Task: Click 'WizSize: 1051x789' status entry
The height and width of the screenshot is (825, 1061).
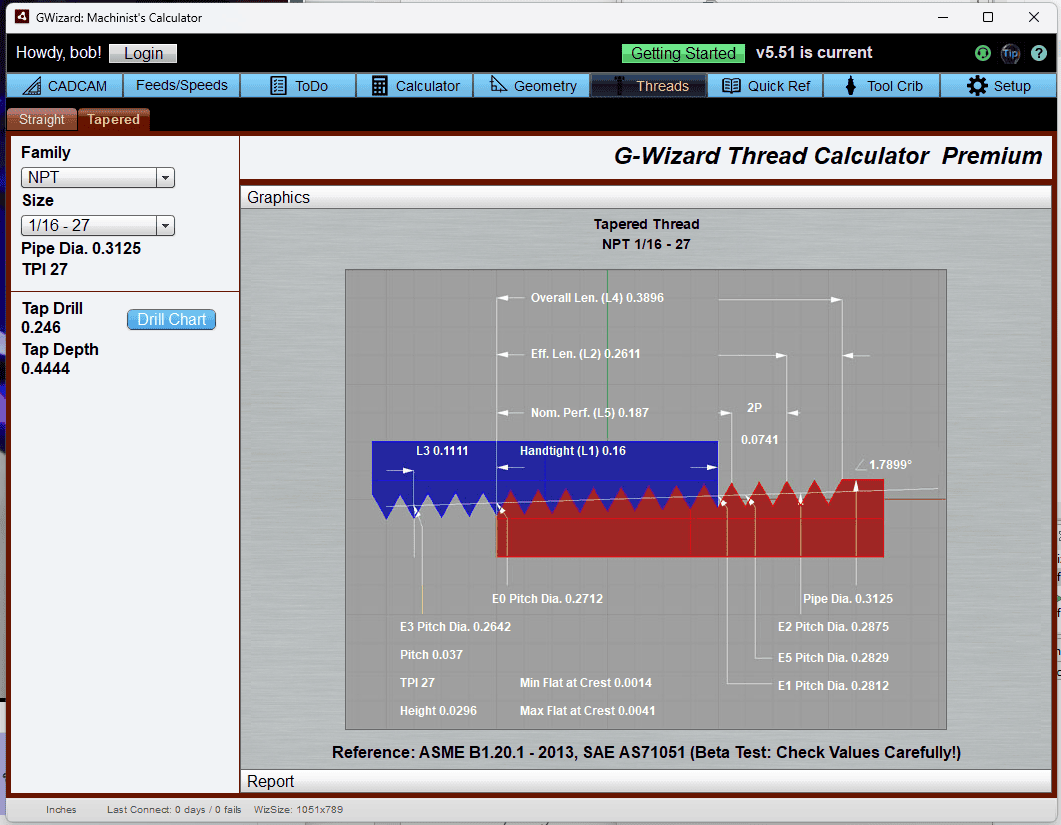Action: (298, 809)
